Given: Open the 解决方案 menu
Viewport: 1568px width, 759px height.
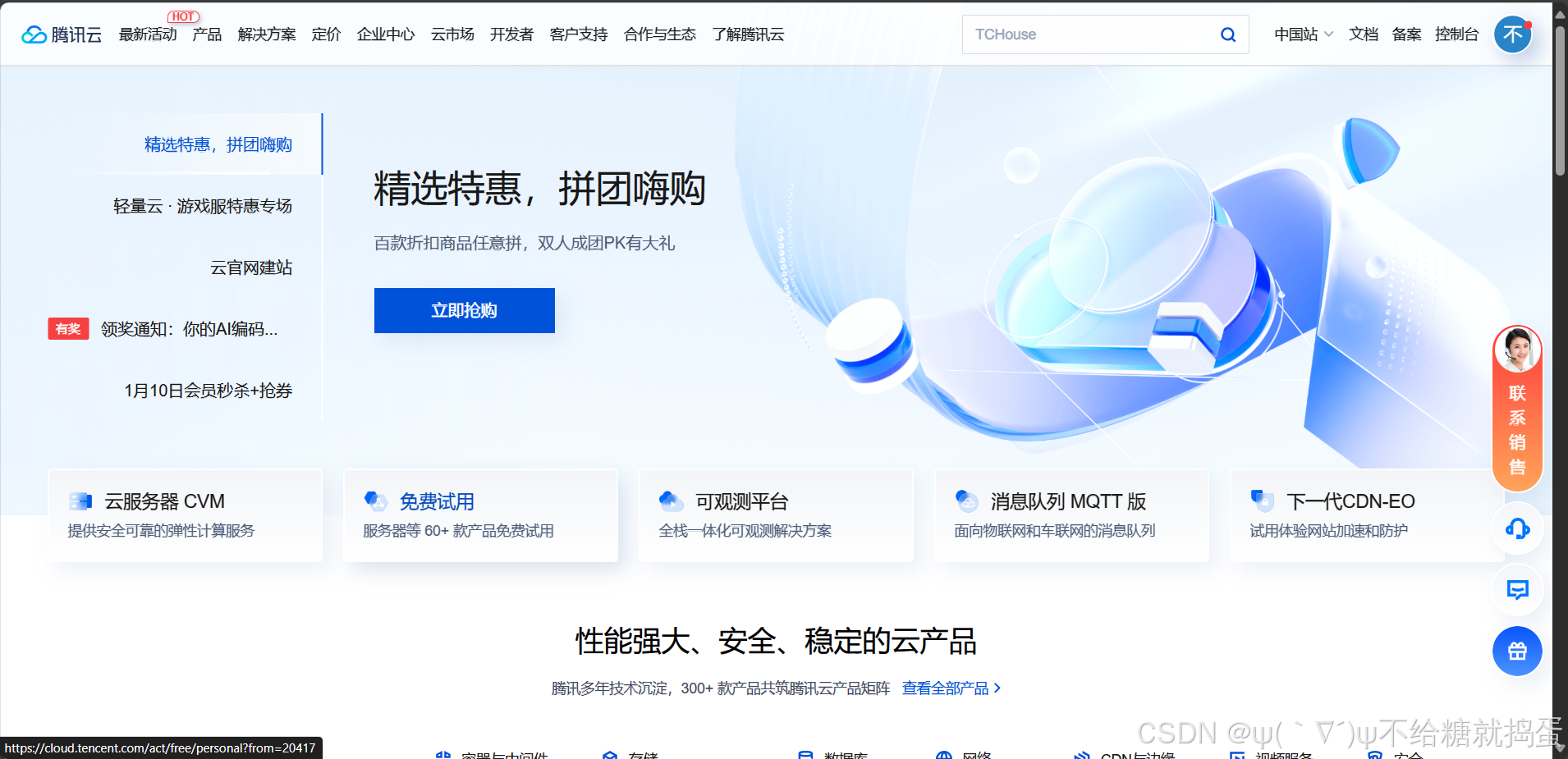Looking at the screenshot, I should coord(267,34).
